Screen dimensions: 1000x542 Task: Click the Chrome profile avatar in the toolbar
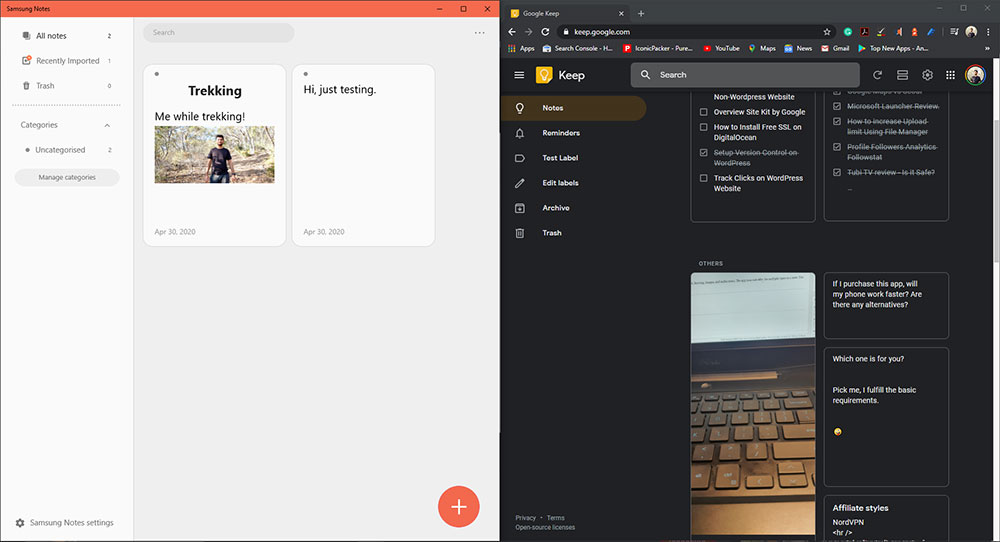(971, 32)
